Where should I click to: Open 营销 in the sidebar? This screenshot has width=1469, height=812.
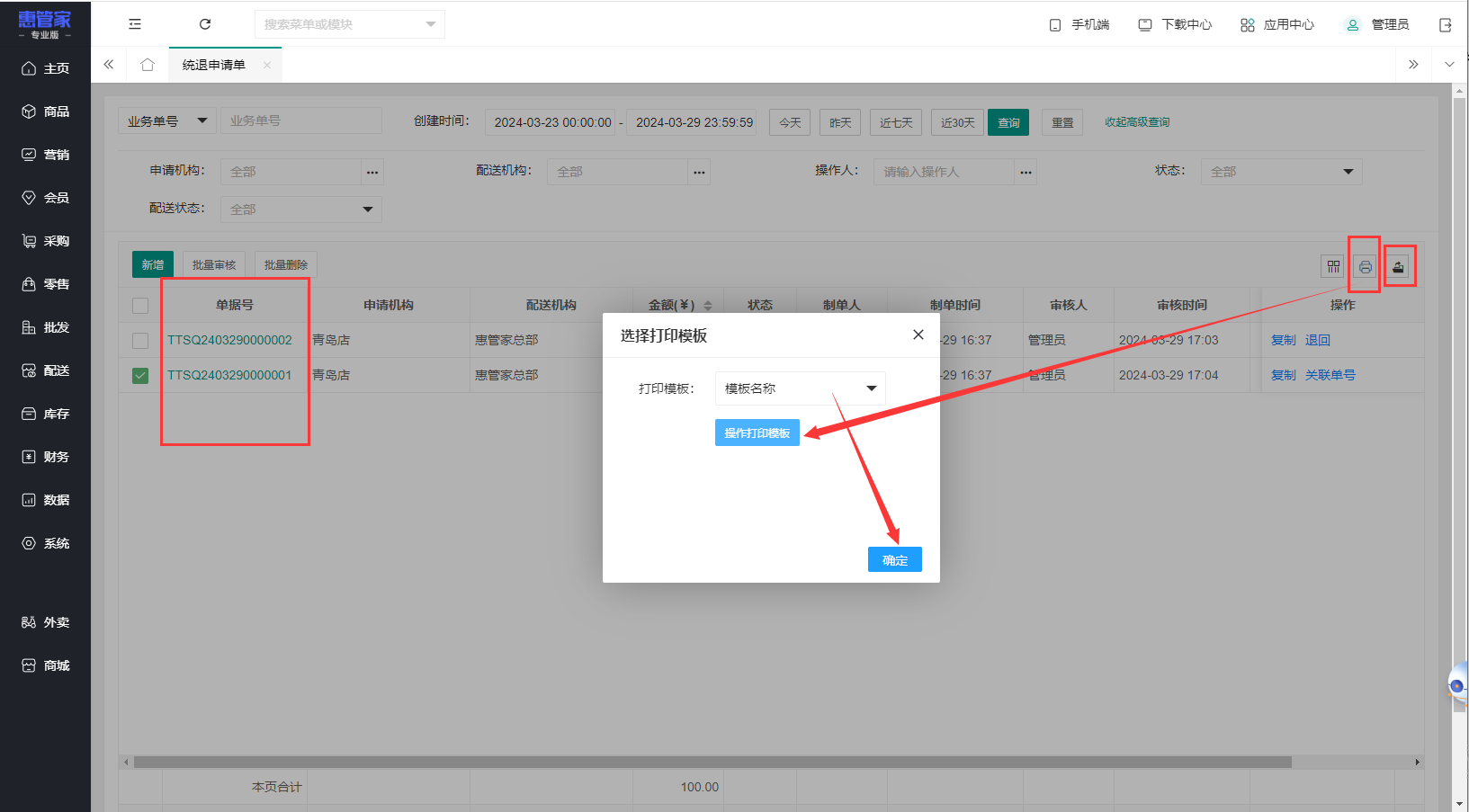(x=45, y=155)
